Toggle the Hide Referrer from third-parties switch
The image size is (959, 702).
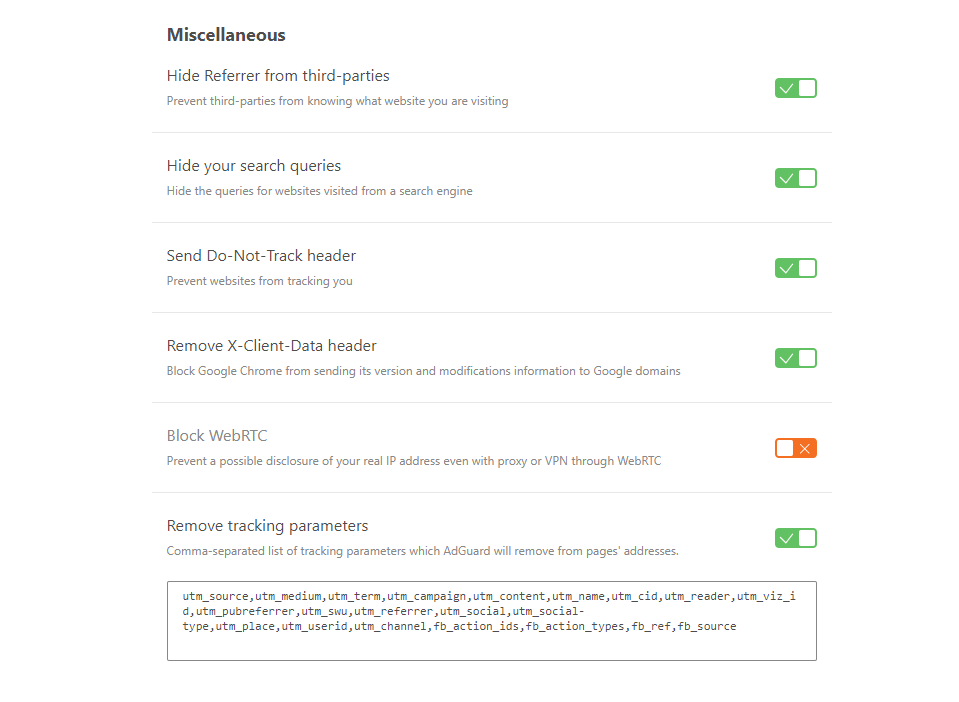pos(795,88)
